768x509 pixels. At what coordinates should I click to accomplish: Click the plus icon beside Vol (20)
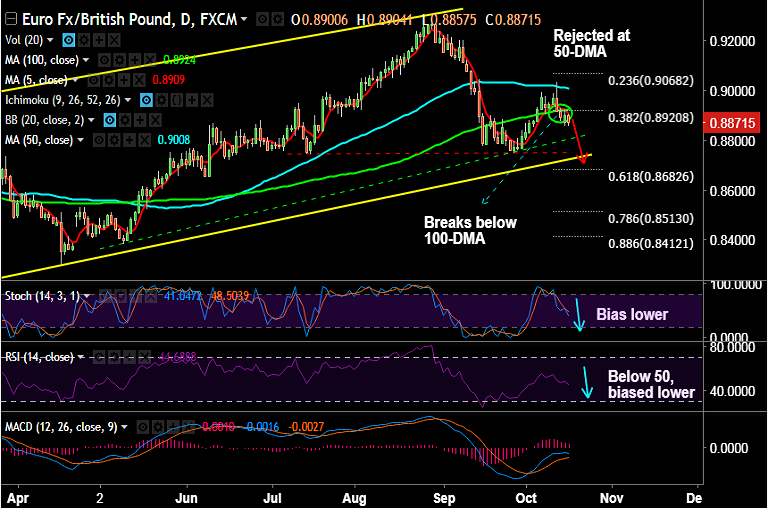99,40
